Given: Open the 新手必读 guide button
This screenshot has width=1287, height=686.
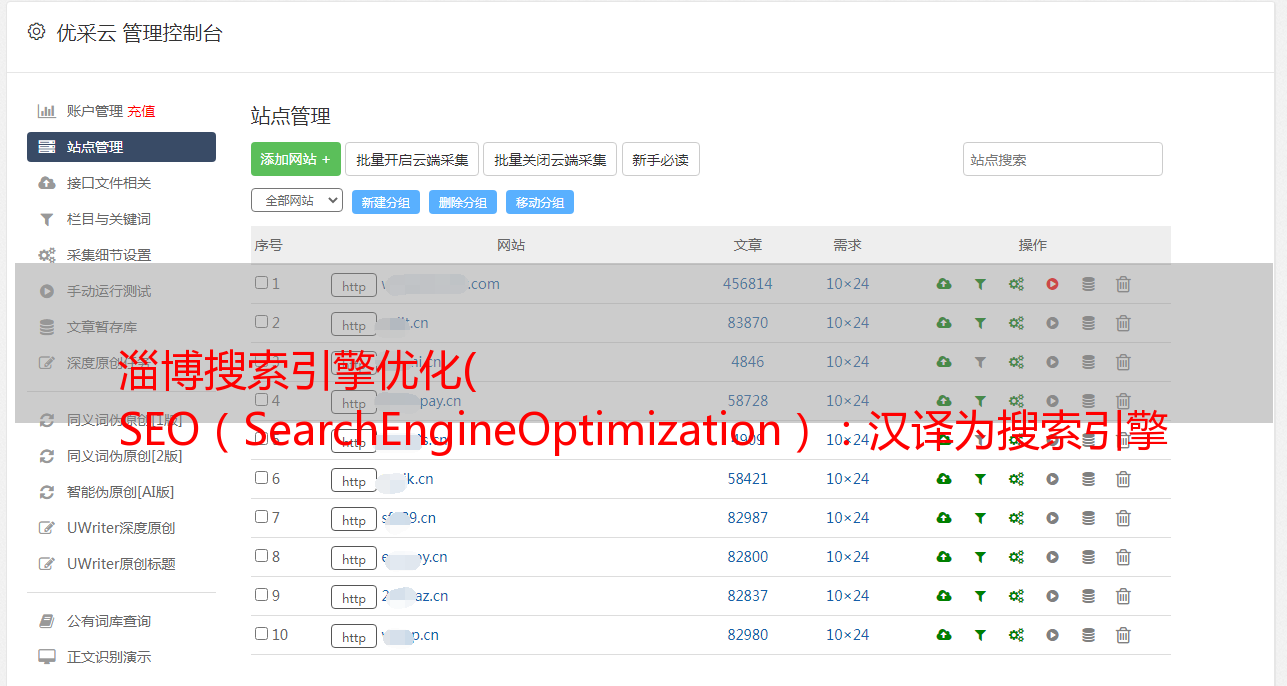Looking at the screenshot, I should (661, 159).
